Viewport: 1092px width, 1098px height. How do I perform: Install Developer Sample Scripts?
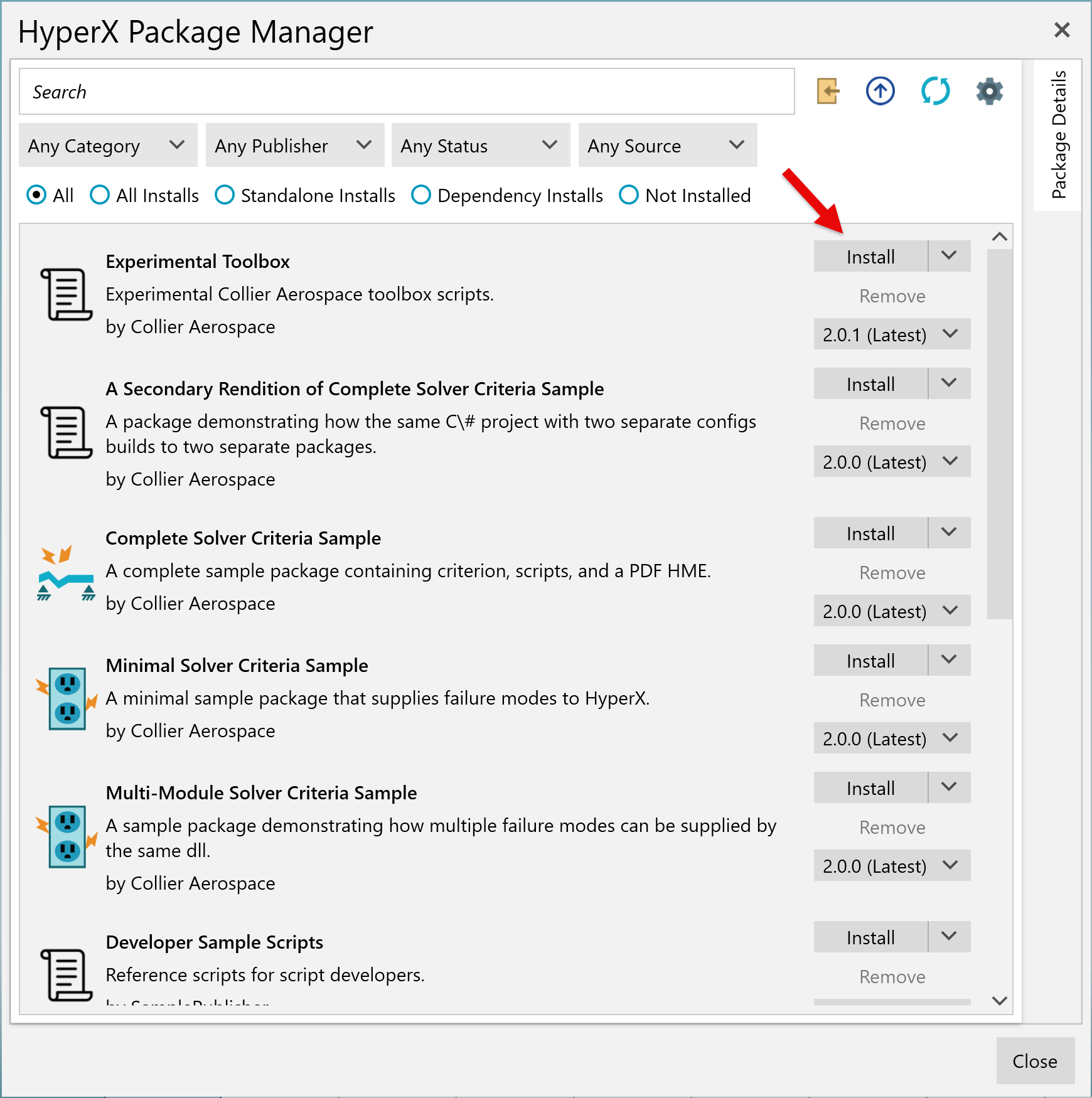tap(870, 937)
